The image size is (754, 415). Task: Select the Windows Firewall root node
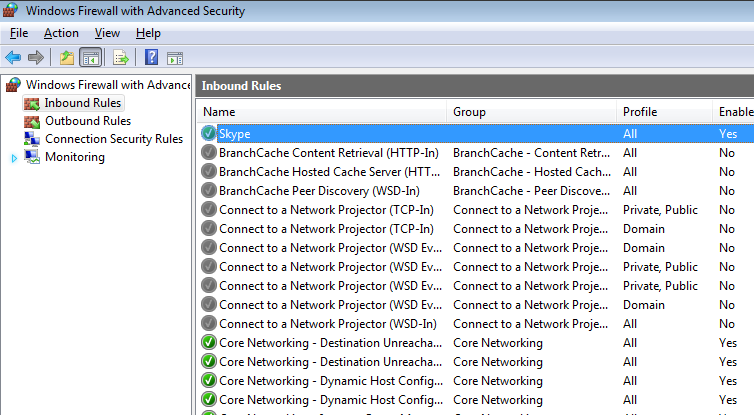[x=107, y=85]
